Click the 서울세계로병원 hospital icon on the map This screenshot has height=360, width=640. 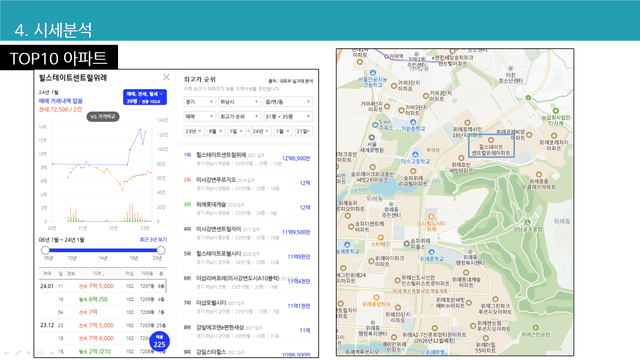[x=371, y=138]
